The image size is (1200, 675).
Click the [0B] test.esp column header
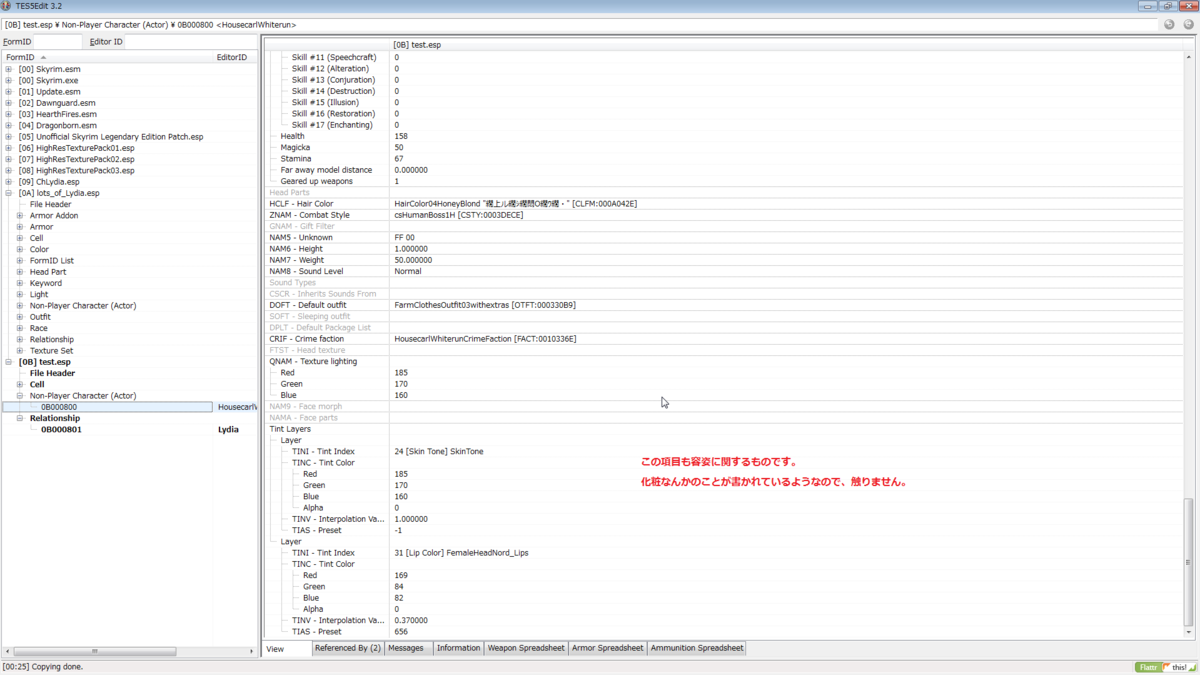pos(785,45)
